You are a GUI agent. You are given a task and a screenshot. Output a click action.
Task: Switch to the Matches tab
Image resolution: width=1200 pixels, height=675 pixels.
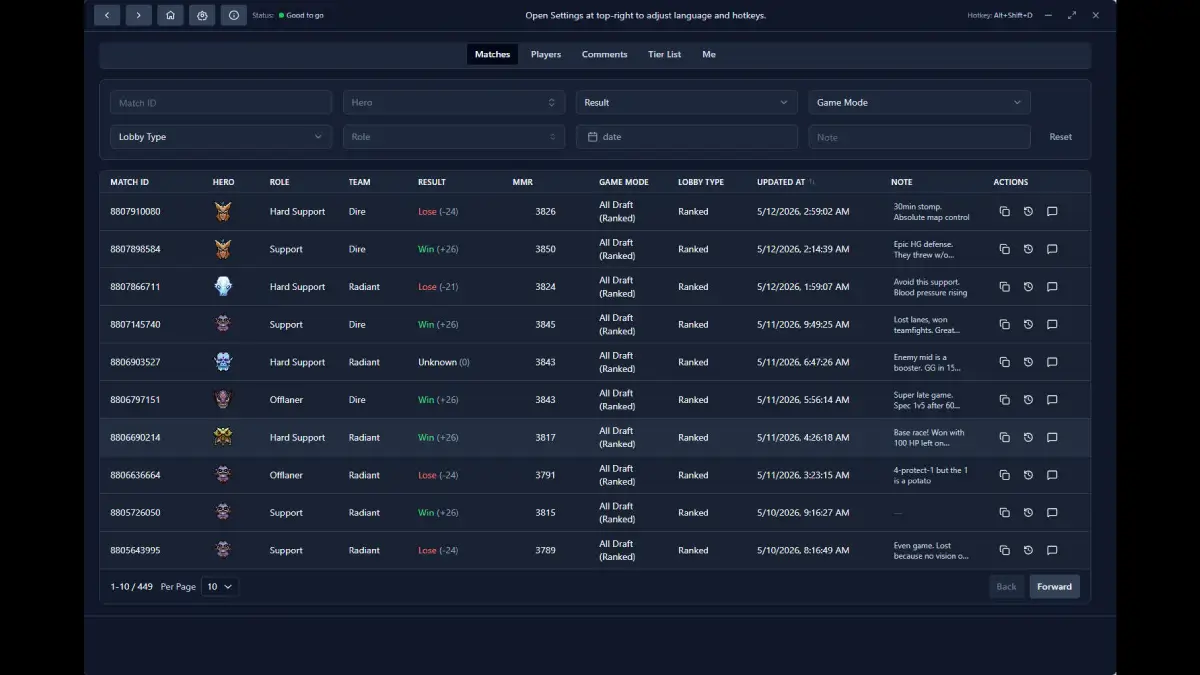(492, 54)
